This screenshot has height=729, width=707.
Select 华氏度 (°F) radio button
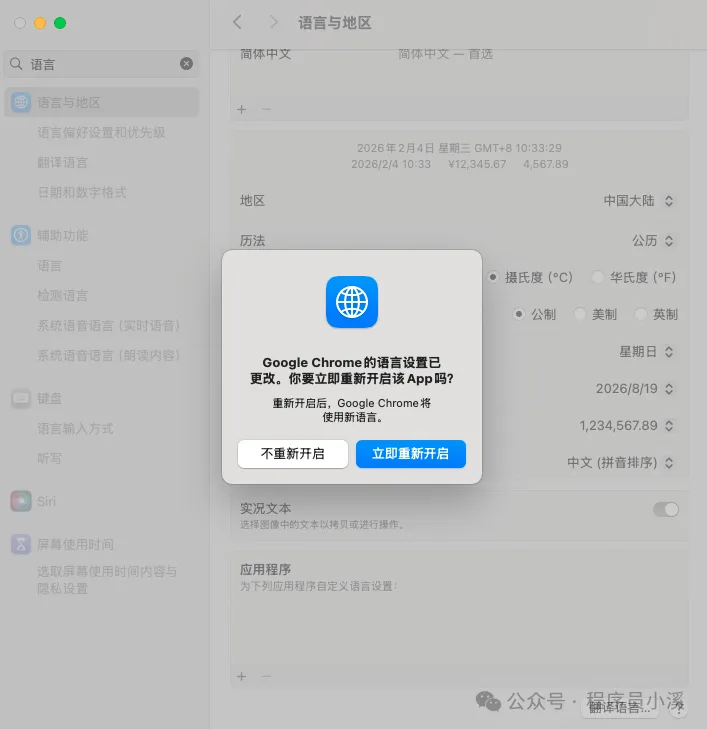[x=598, y=278]
